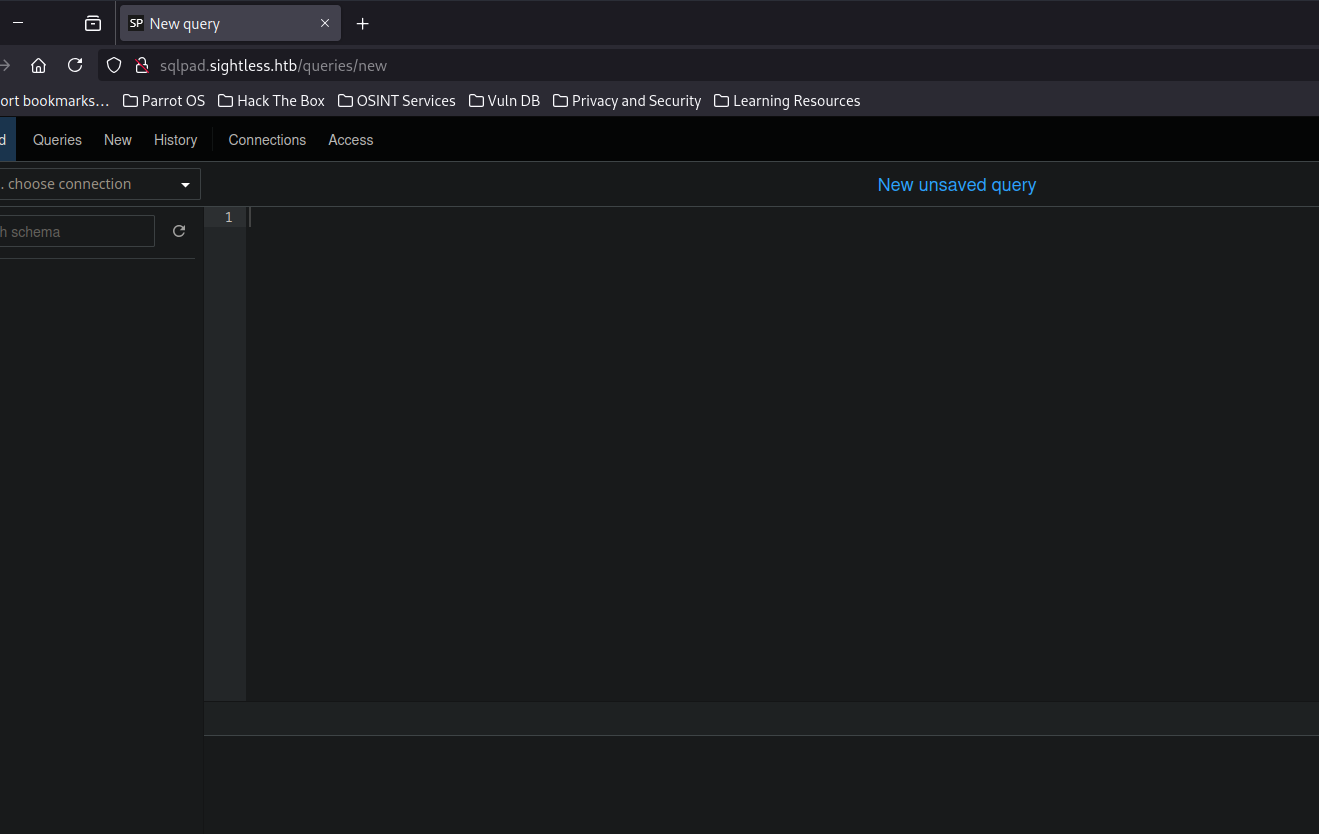Open the Privacy and Security bookmarks folder
This screenshot has width=1319, height=834.
pos(627,101)
